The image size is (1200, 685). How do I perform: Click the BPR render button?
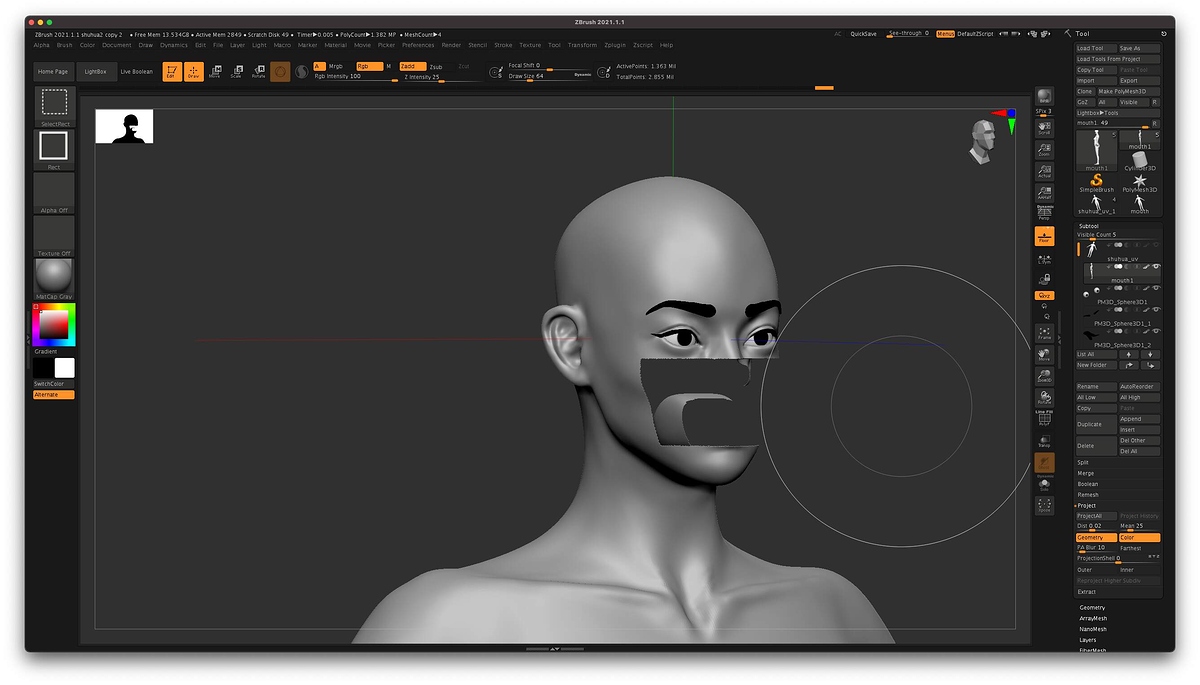tap(1044, 96)
